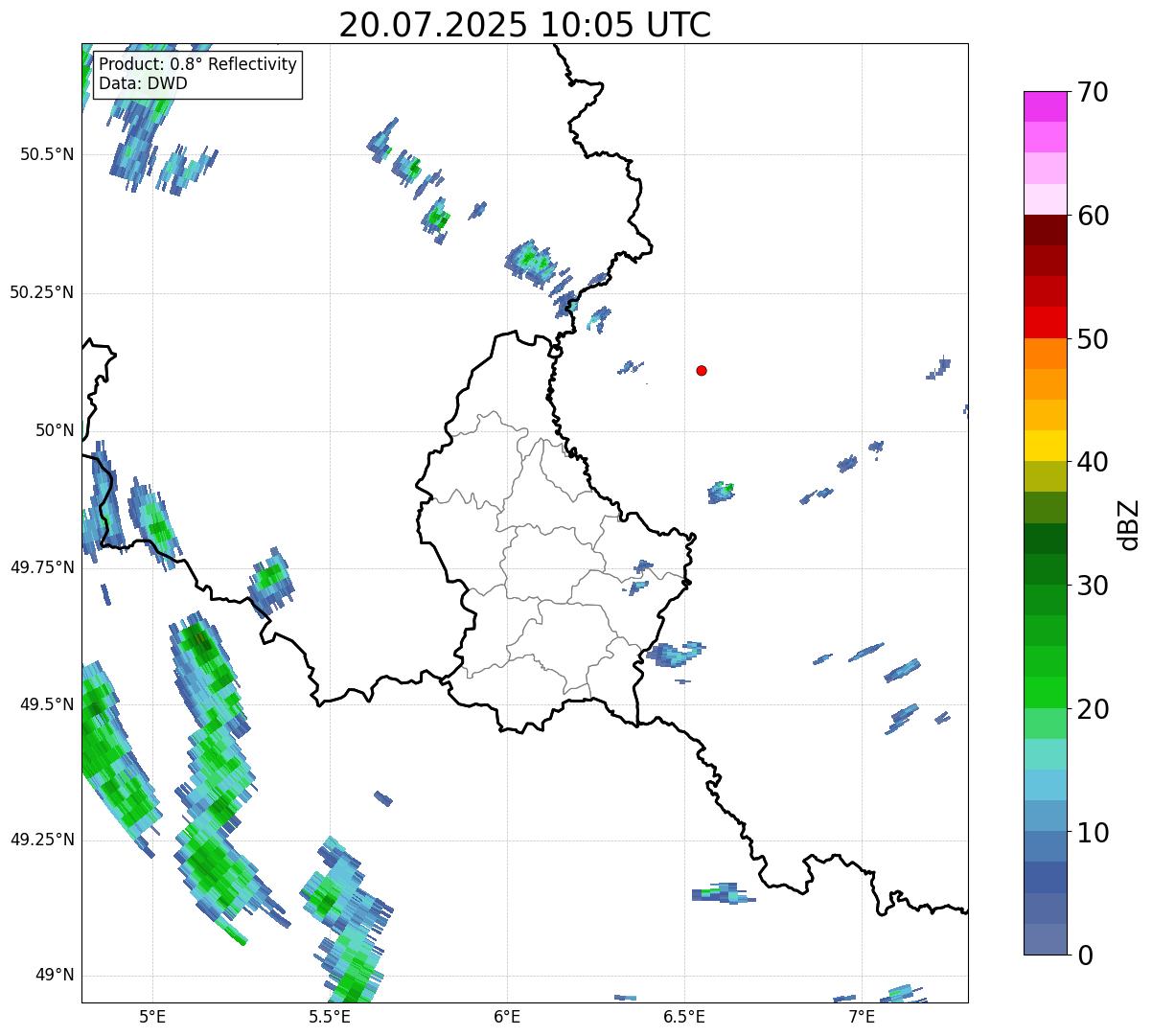Click the "50.5°N" latitude label
The height and width of the screenshot is (1036, 1152).
click(x=47, y=154)
